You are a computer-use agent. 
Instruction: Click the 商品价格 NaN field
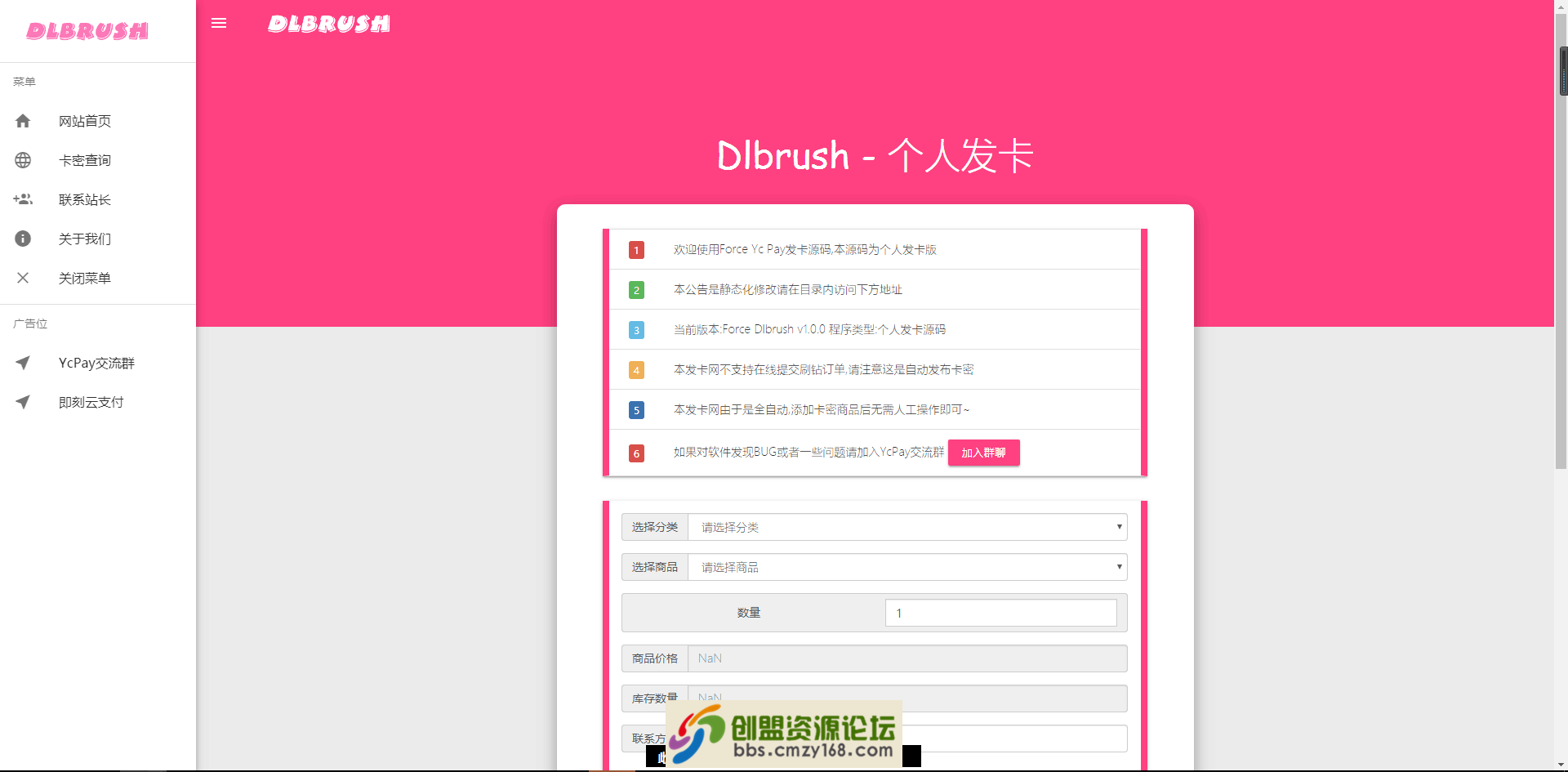[x=907, y=658]
